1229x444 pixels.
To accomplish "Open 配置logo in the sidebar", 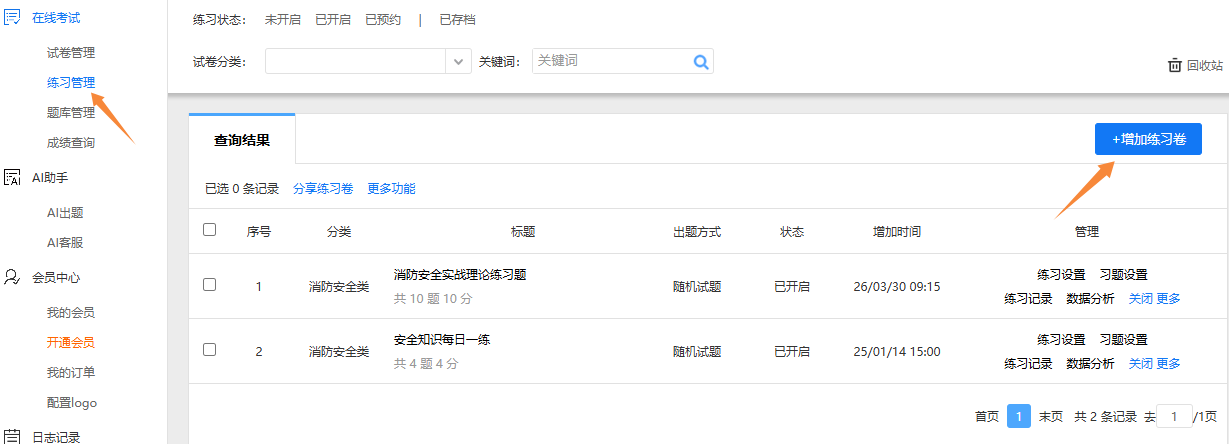I will [x=72, y=402].
